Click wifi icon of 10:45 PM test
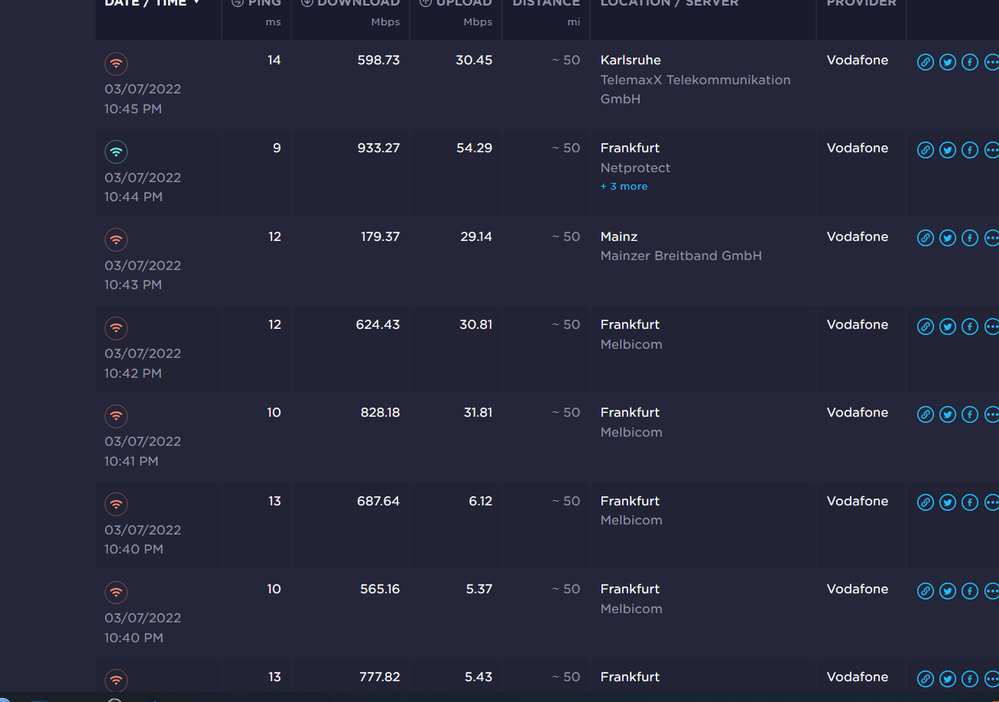The image size is (999, 702). [x=116, y=64]
